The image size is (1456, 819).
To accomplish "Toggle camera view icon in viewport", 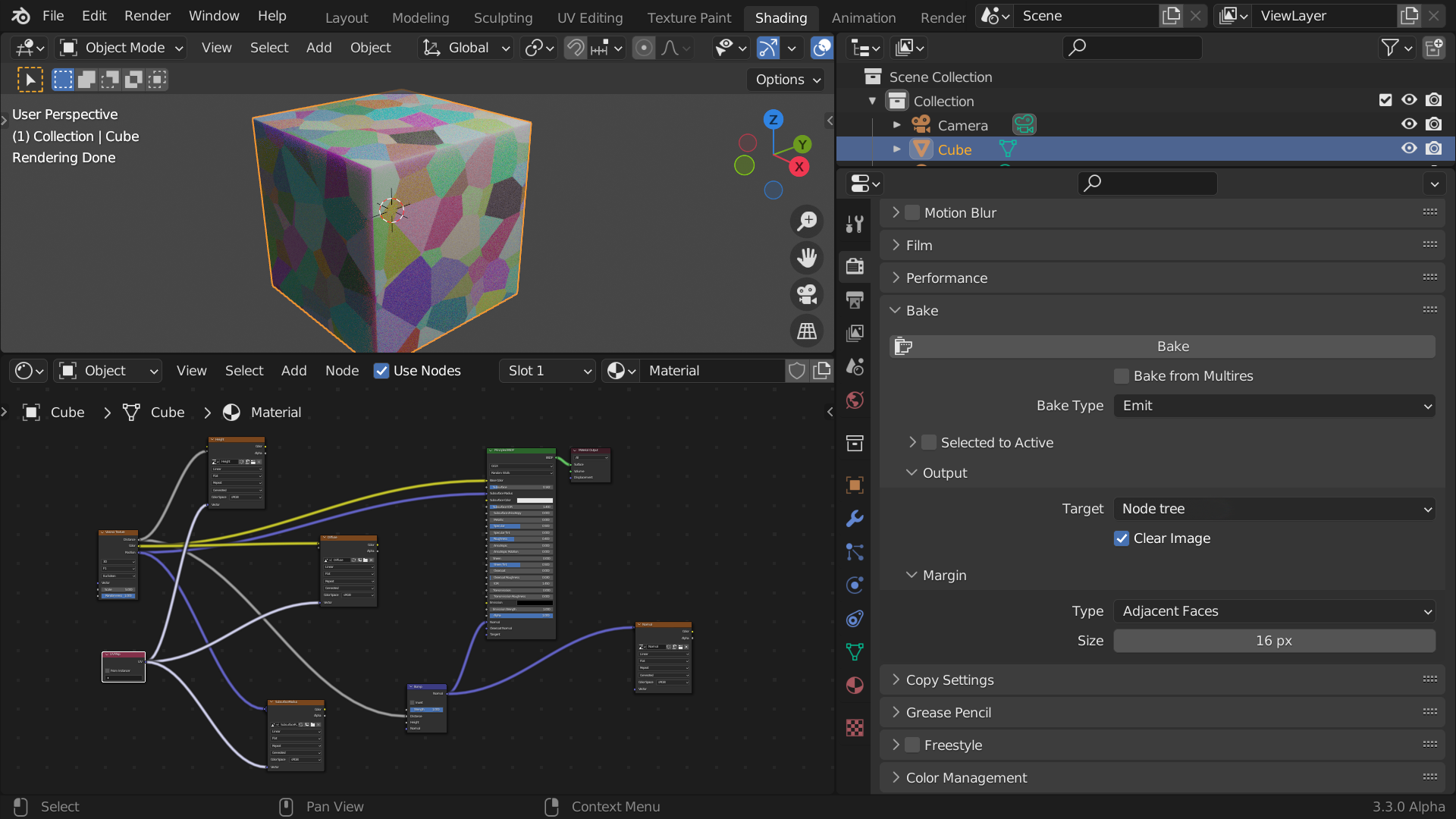I will coord(807,294).
